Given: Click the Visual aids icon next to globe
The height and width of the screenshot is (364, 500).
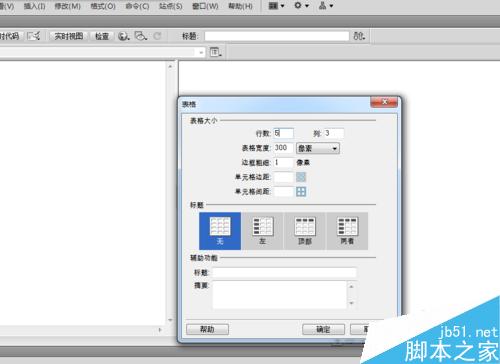Looking at the screenshot, I should pyautogui.click(x=141, y=36).
